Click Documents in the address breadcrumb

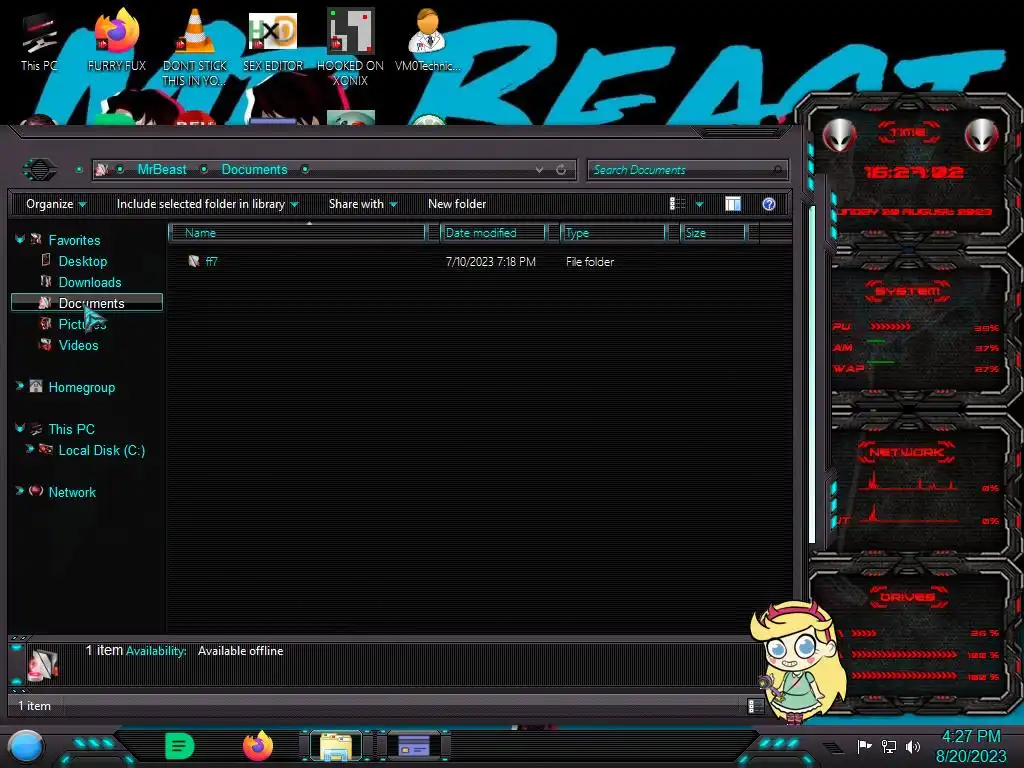click(254, 169)
